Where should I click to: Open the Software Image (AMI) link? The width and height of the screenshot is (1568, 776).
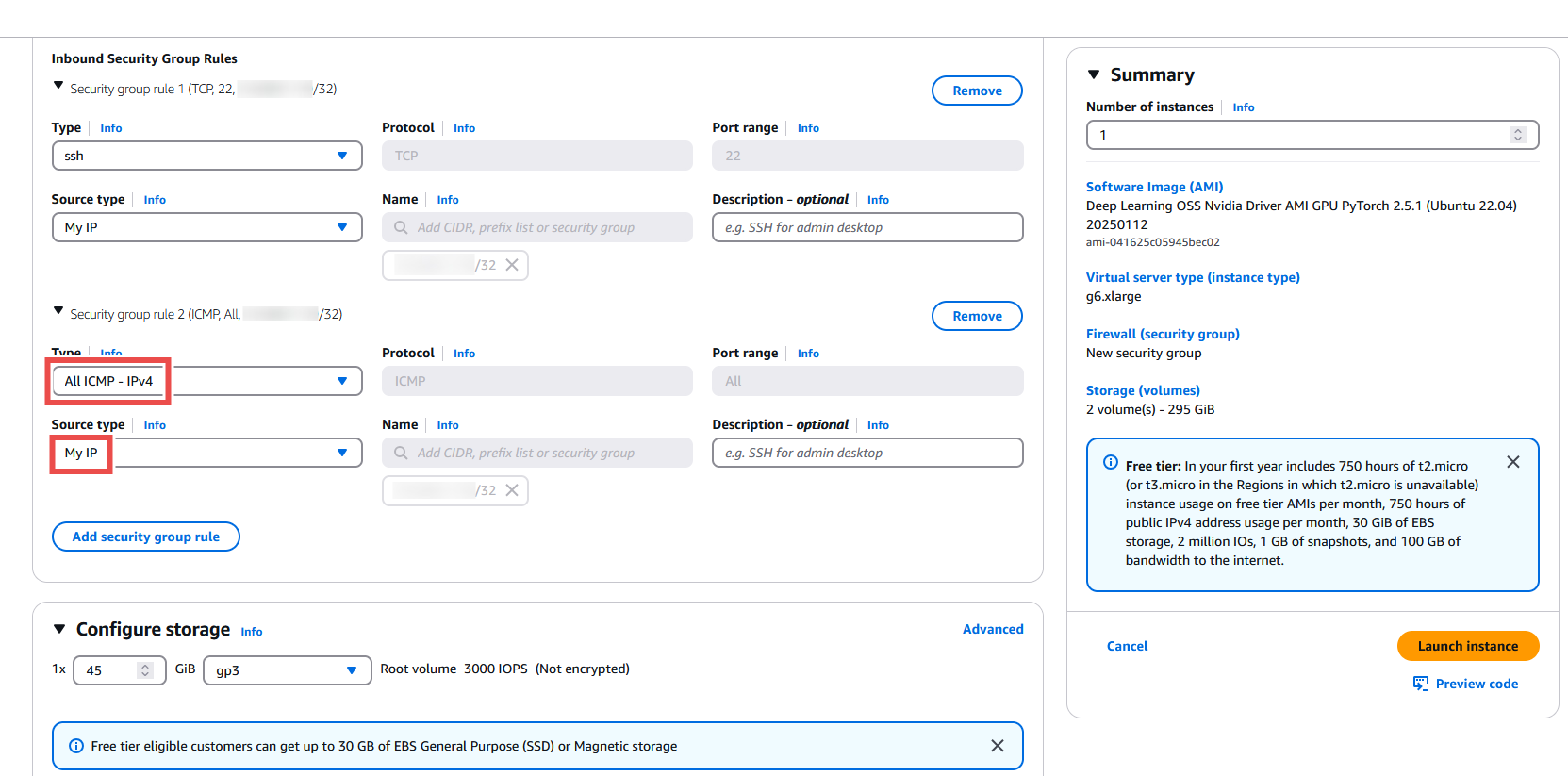(x=1154, y=187)
